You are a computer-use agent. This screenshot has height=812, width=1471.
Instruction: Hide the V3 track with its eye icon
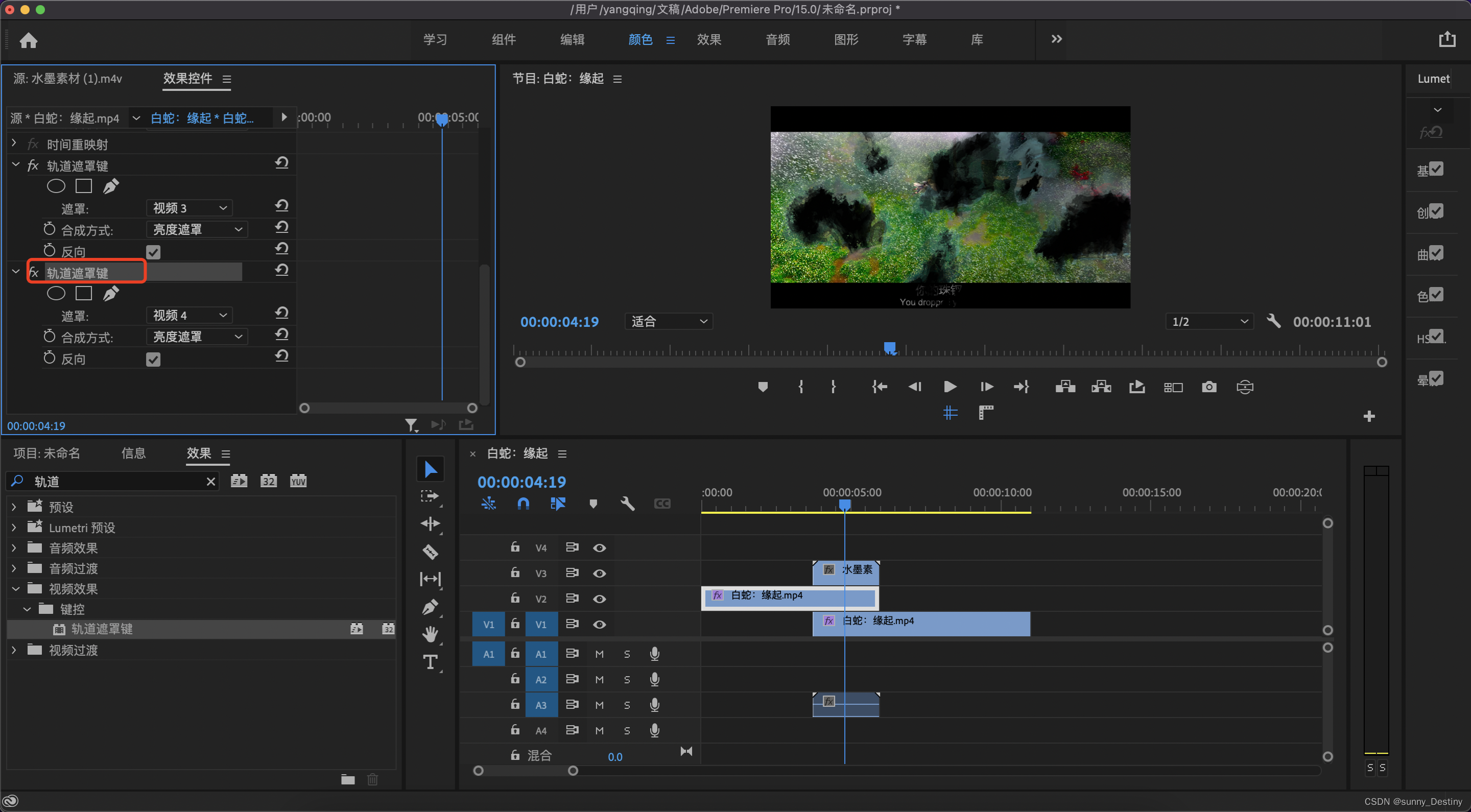pyautogui.click(x=599, y=574)
